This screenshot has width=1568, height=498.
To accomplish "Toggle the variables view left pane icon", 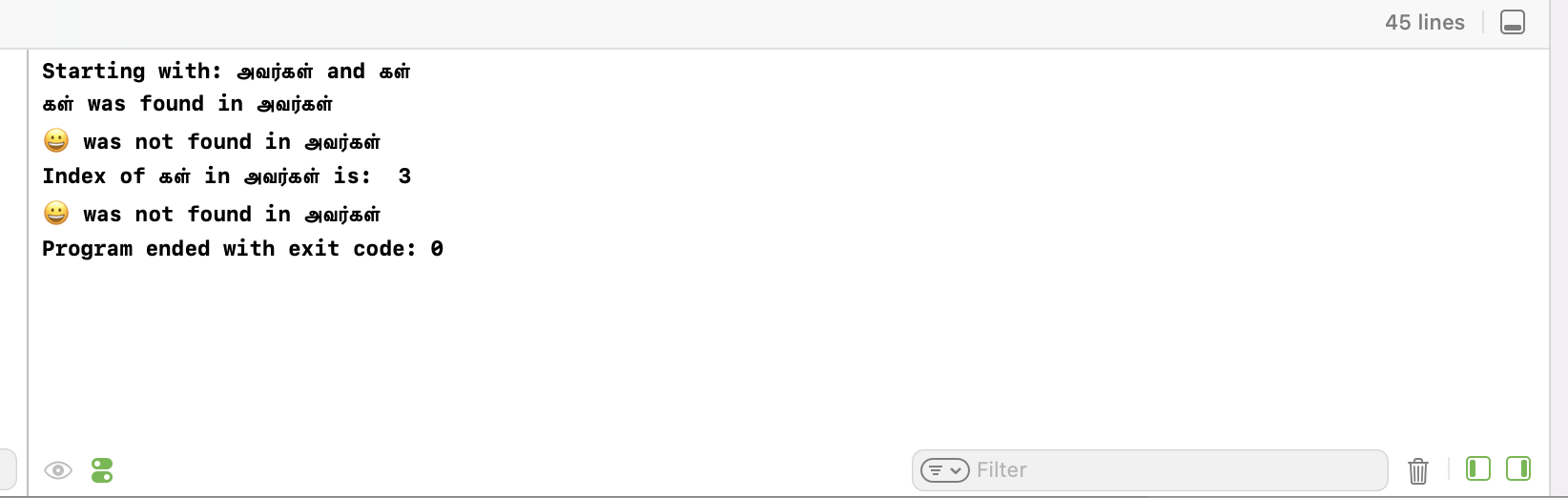I will (1478, 468).
